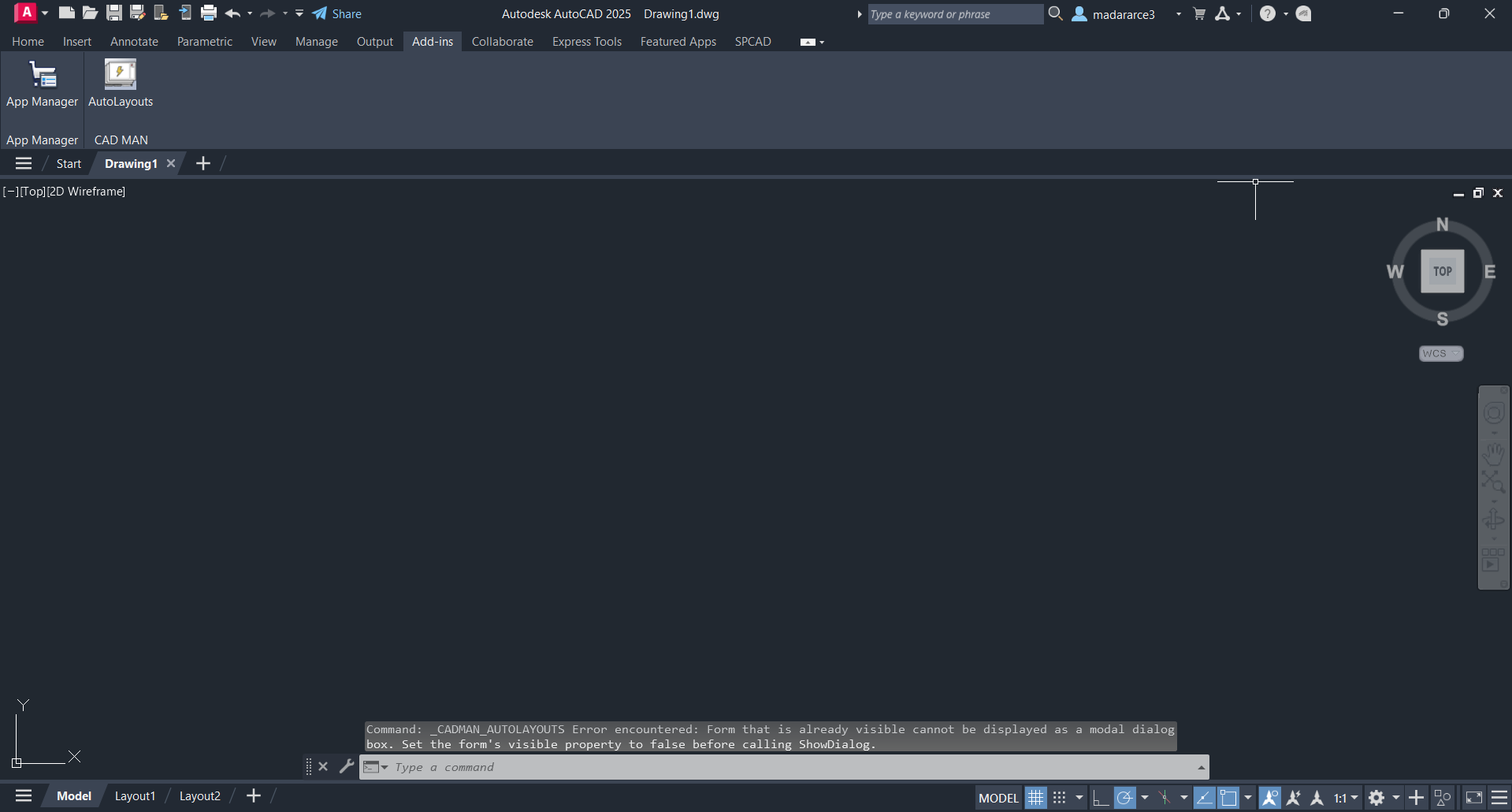Toggle Ortho mode in status bar
The width and height of the screenshot is (1512, 812).
[1101, 798]
